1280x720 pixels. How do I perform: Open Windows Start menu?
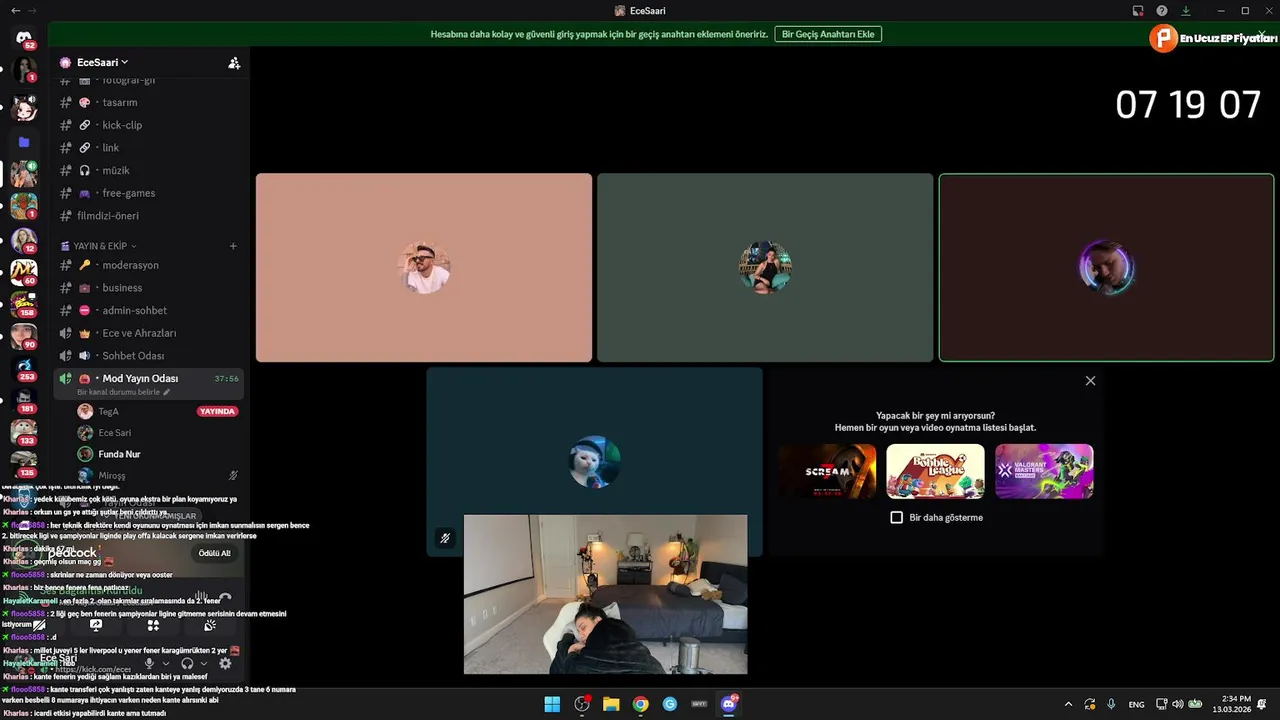552,704
